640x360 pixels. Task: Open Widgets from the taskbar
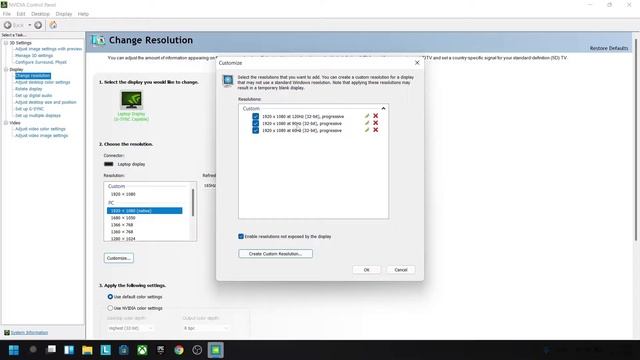[x=69, y=350]
